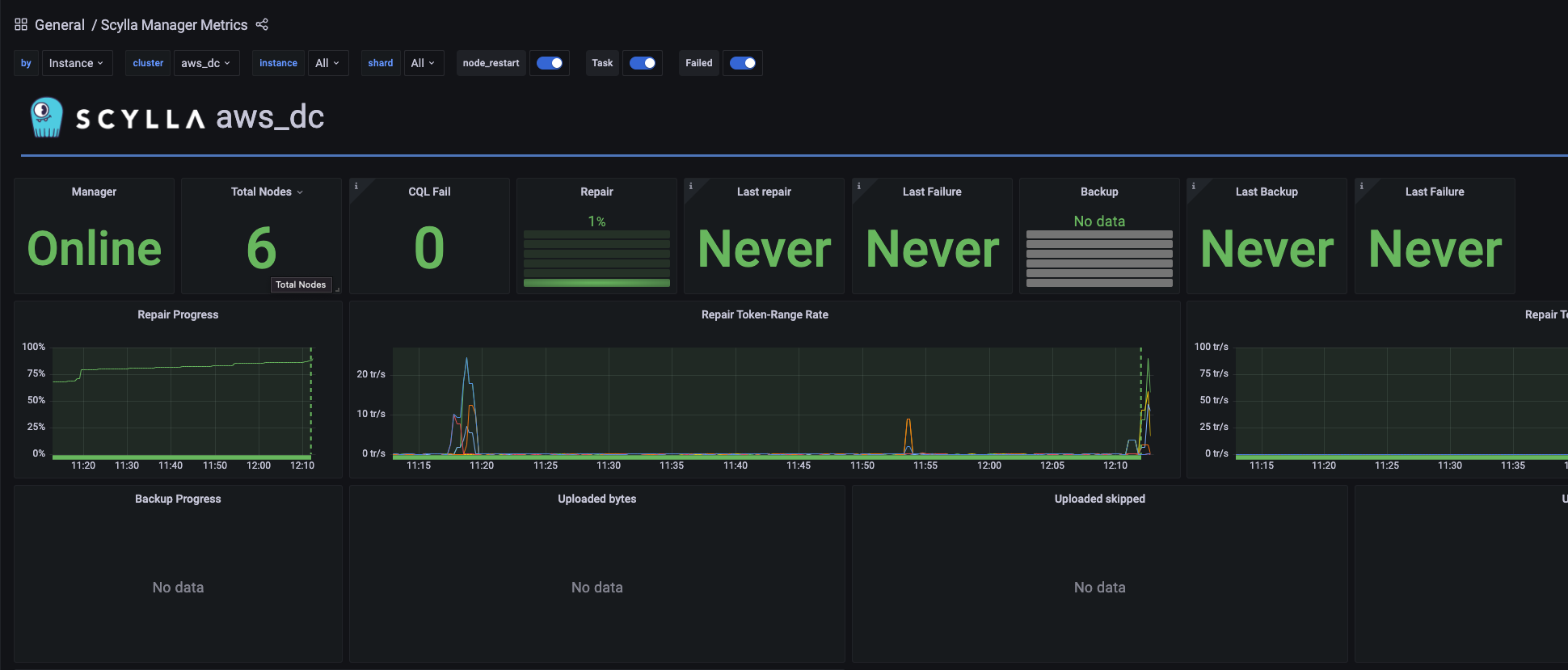Show info icon on Last repair panel

click(691, 186)
